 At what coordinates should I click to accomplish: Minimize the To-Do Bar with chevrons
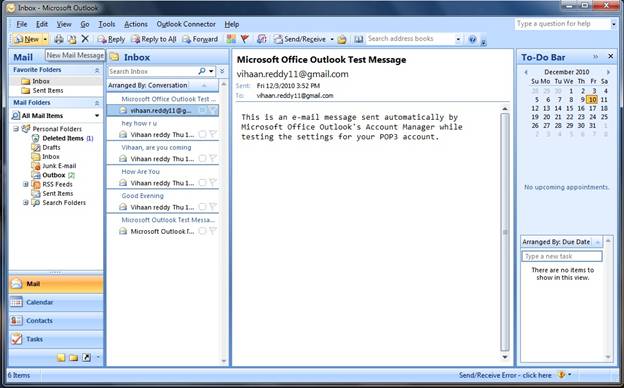(595, 57)
